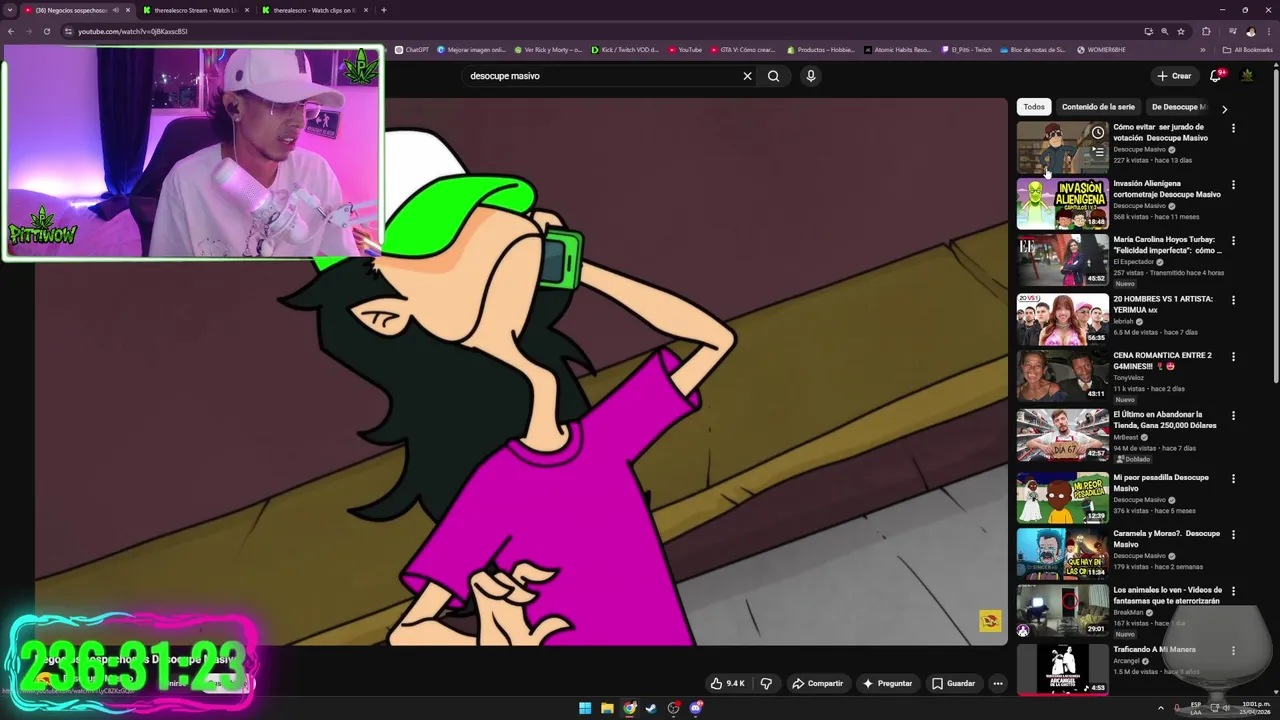Like the video with thumbs-up button
The width and height of the screenshot is (1280, 720).
pos(728,684)
